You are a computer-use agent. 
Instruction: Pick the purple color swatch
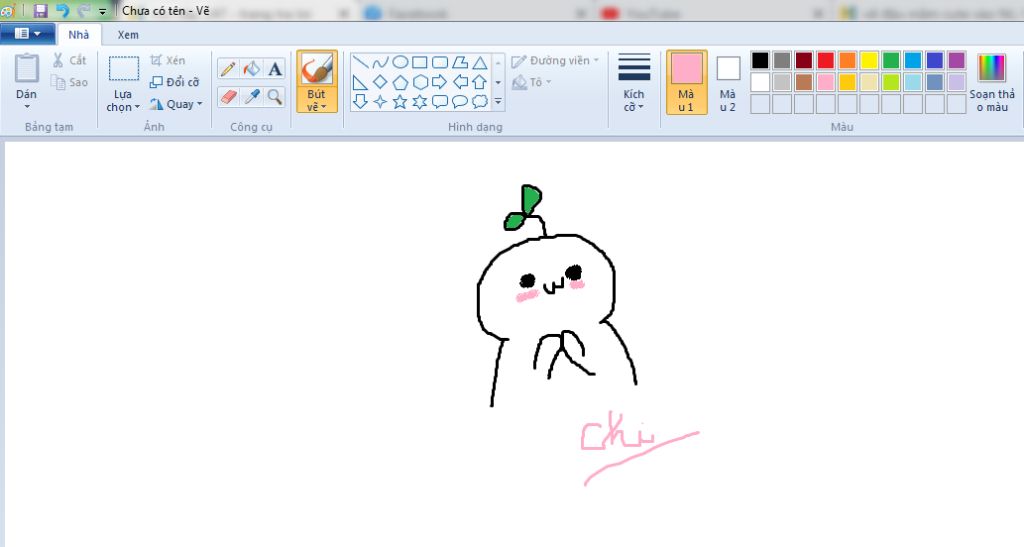click(x=957, y=61)
